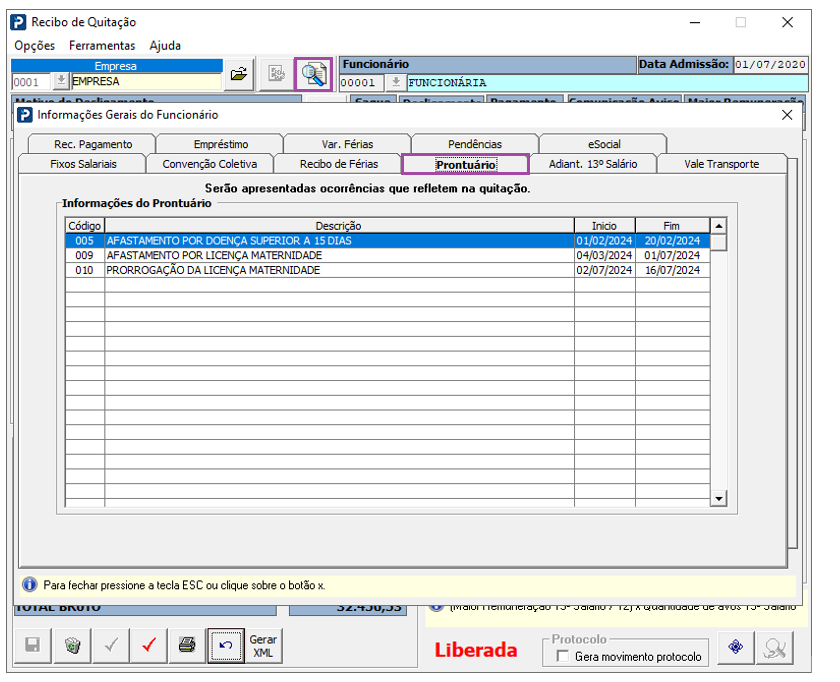Screen dimensions: 840x682
Task: Select row AFASTAMENTO POR DOENÇA SUPERIOR A 15 DIAS
Action: 388,241
